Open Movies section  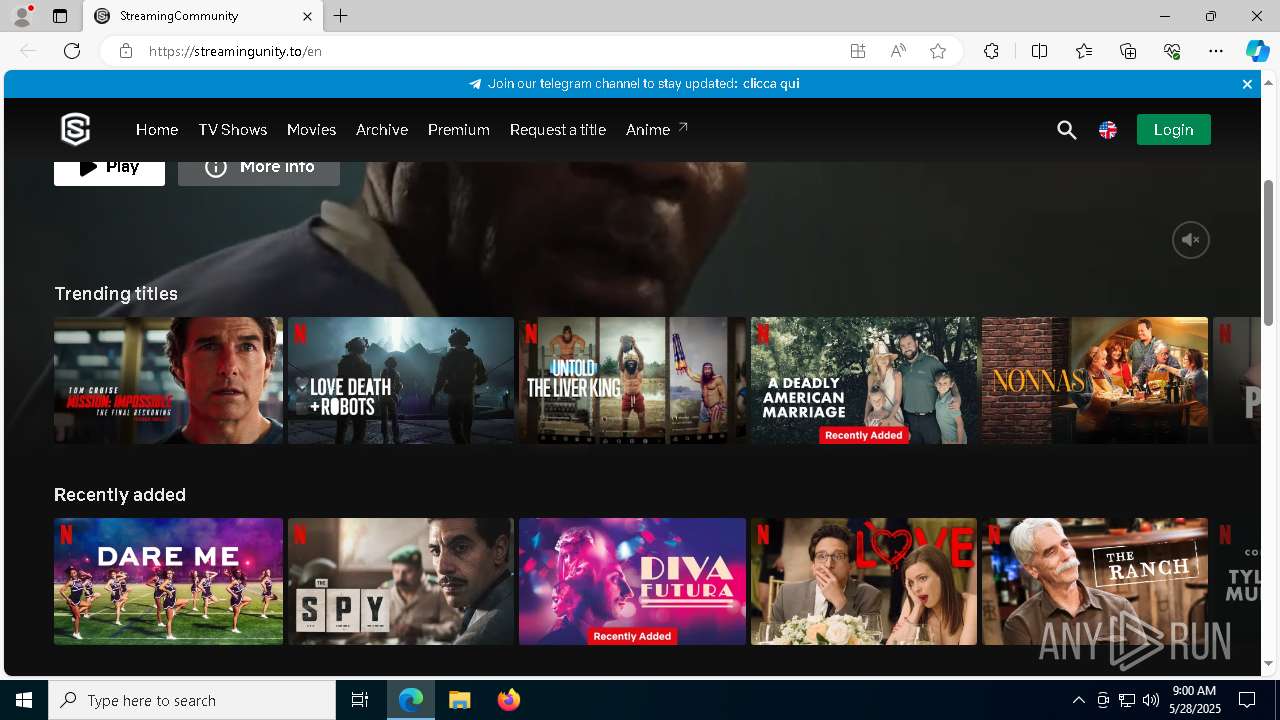311,130
